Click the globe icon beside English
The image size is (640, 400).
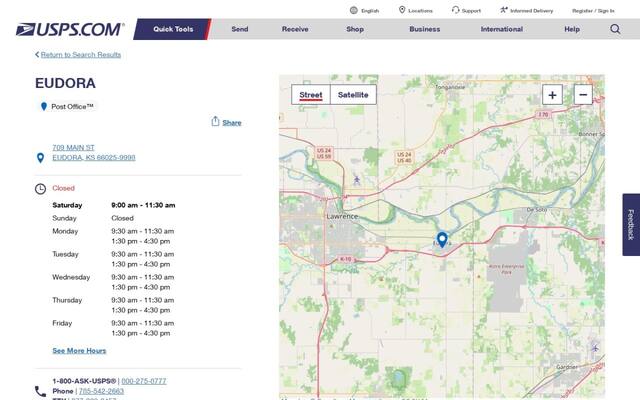click(x=354, y=10)
